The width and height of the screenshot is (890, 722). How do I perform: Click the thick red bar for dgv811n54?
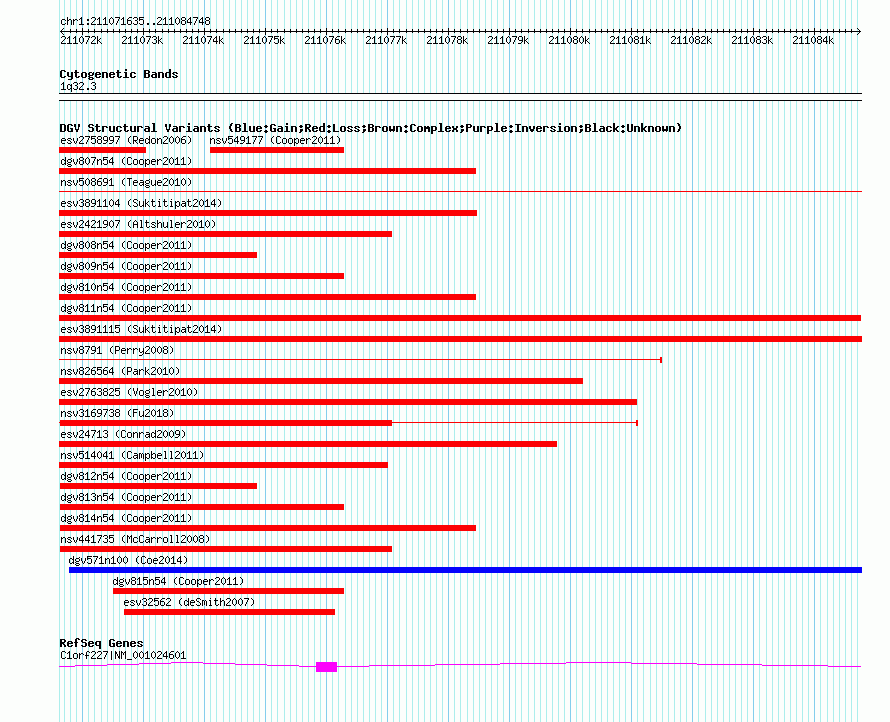460,318
